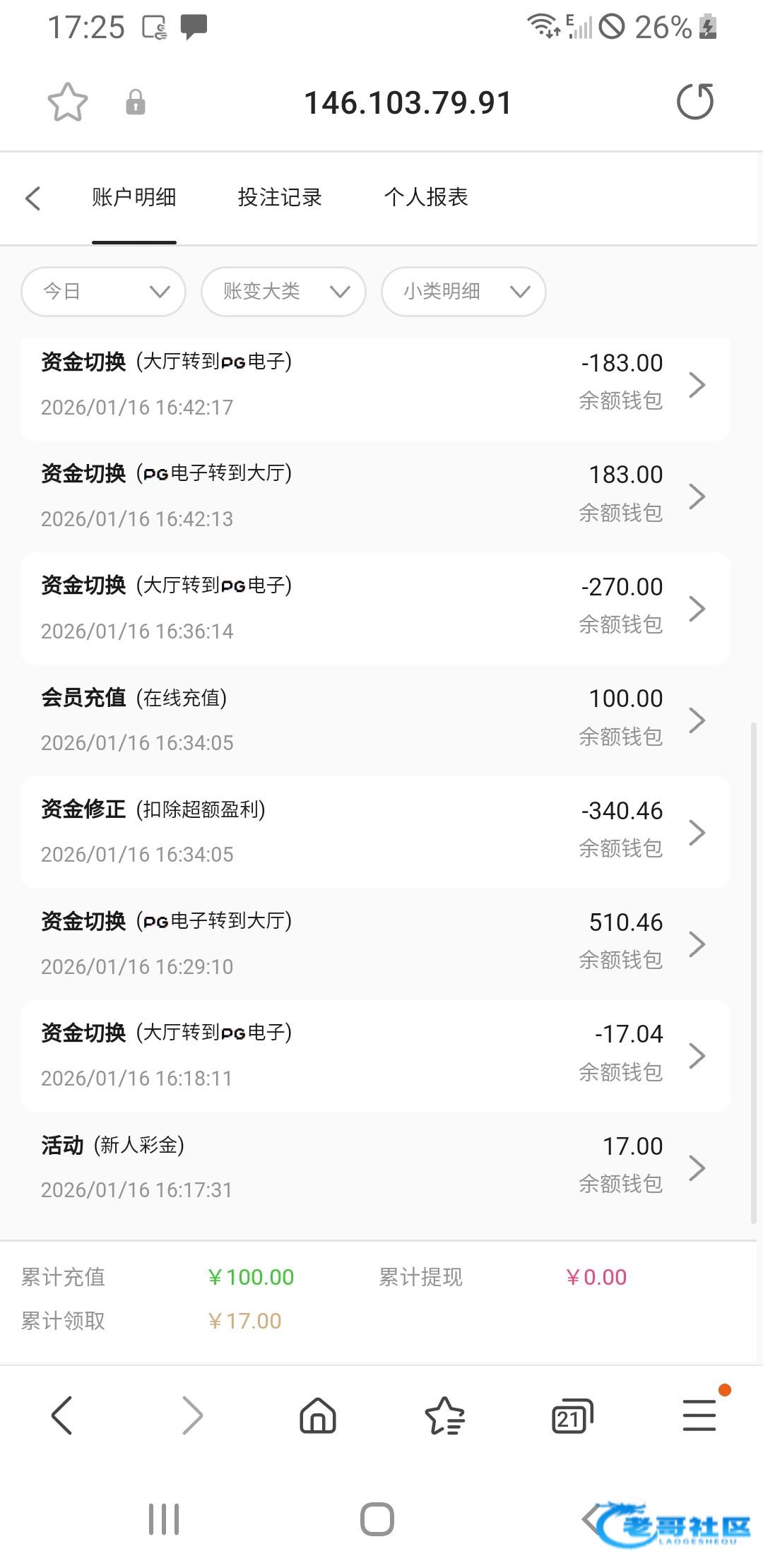
Task: Open the 新人彩金 17.00 activity entry
Action: (x=374, y=1167)
